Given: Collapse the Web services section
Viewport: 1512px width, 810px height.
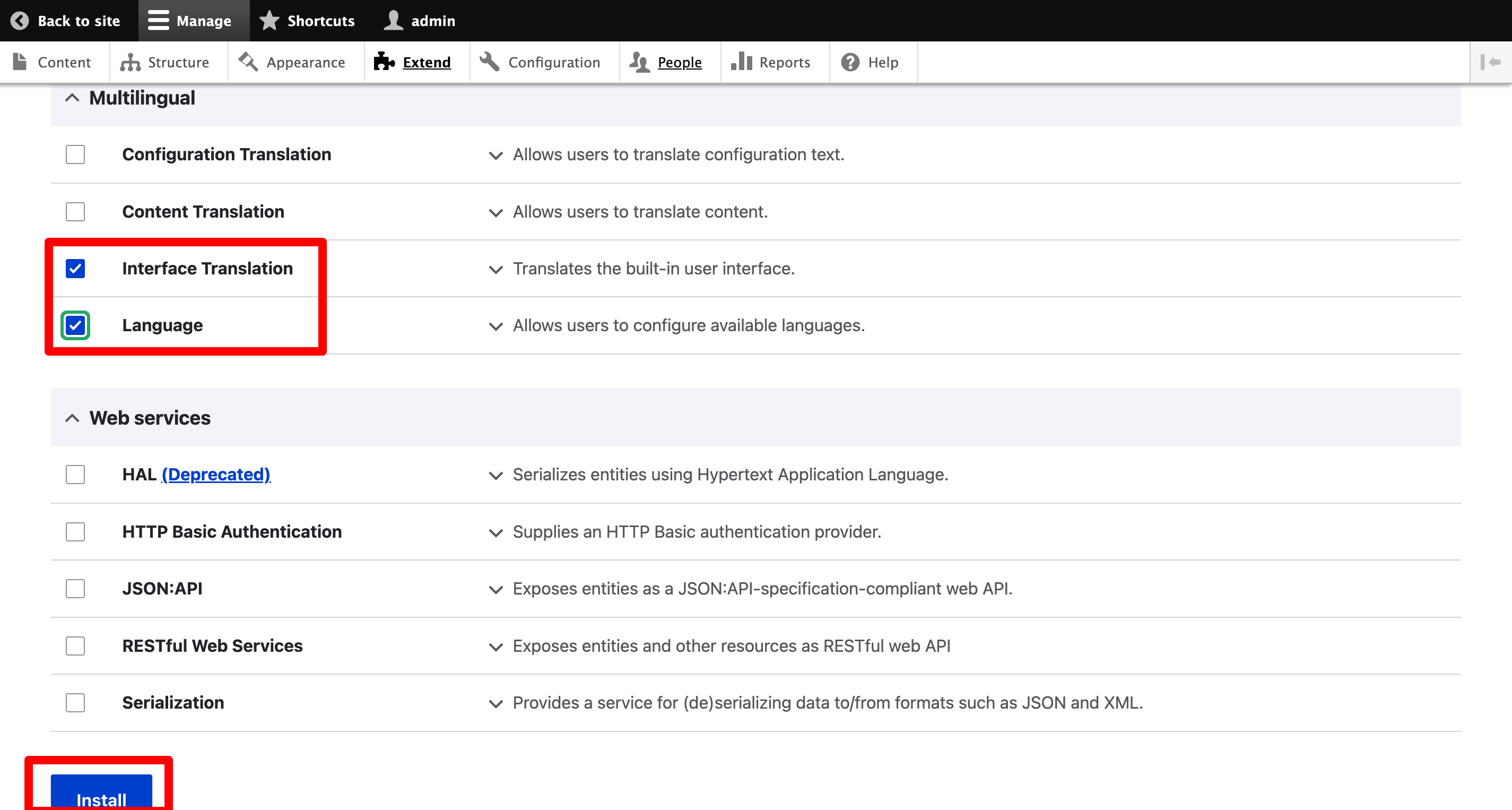Looking at the screenshot, I should [x=72, y=418].
